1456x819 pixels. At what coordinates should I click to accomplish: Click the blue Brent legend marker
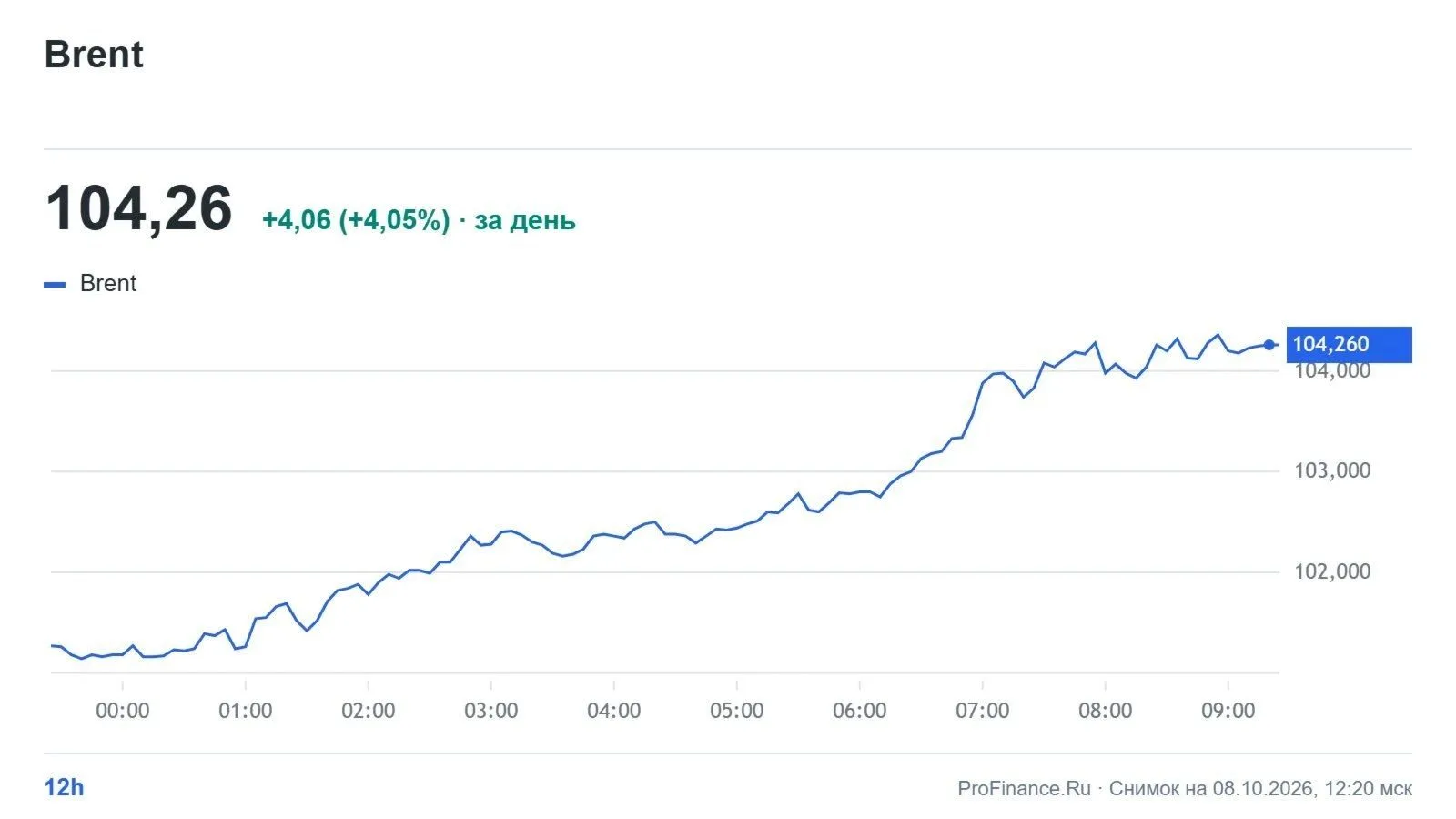click(55, 285)
